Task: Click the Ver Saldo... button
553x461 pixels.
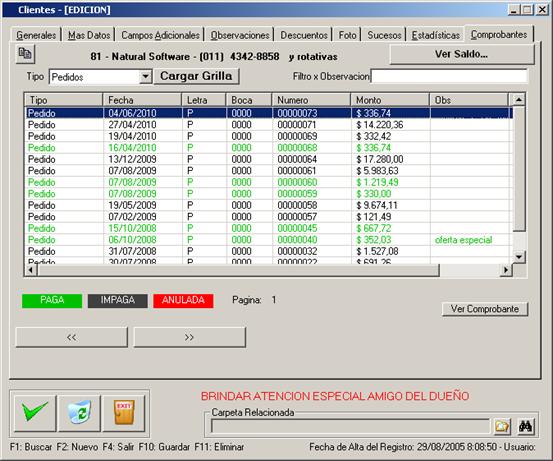Action: [x=462, y=54]
